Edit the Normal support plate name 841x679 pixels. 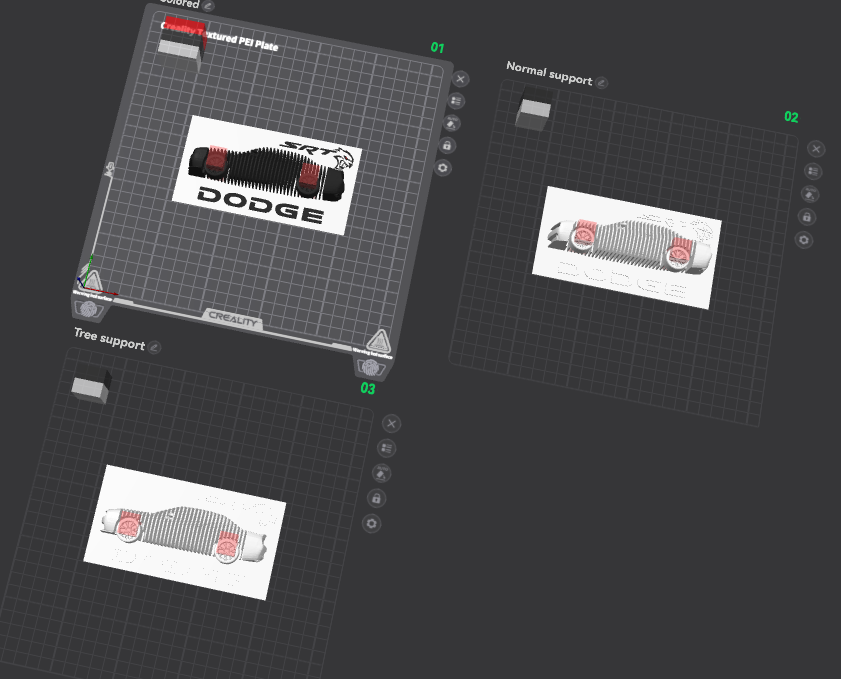click(x=602, y=83)
